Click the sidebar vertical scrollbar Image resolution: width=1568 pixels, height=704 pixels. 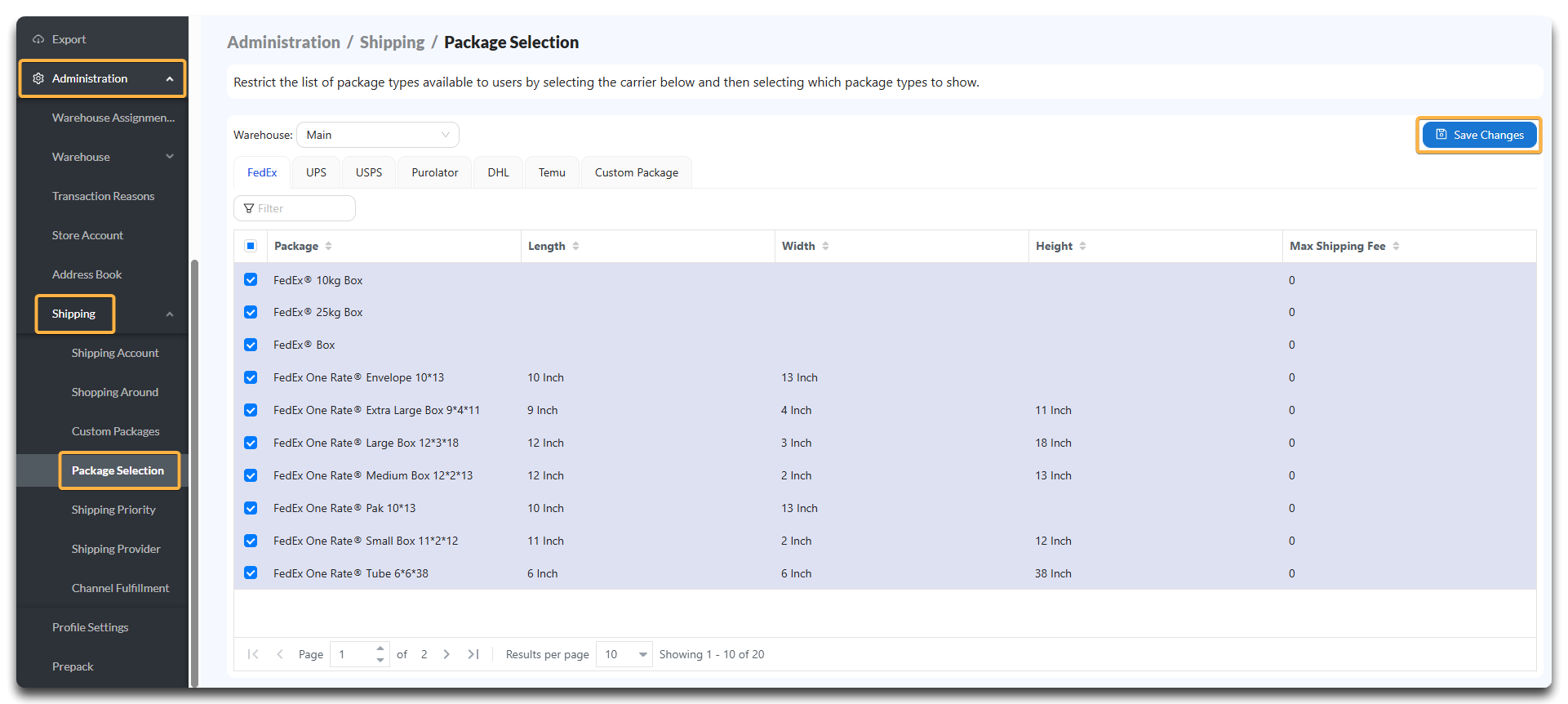(194, 474)
